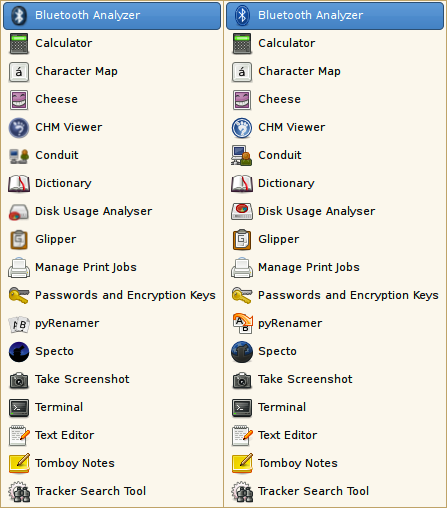The height and width of the screenshot is (508, 447).
Task: Click the Manage Print Jobs printer icon, right menu
Action: [242, 267]
